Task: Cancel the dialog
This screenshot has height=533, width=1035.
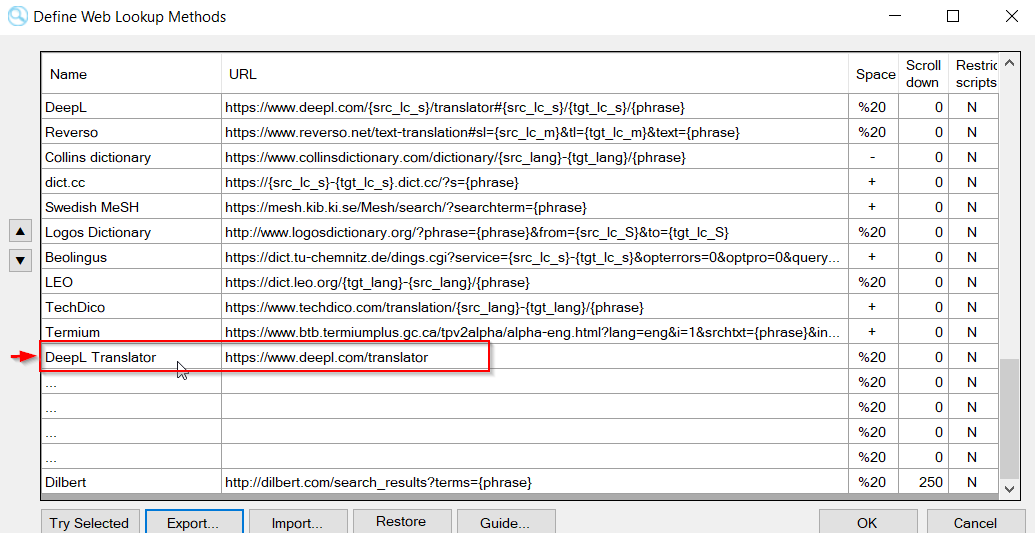Action: click(x=975, y=523)
